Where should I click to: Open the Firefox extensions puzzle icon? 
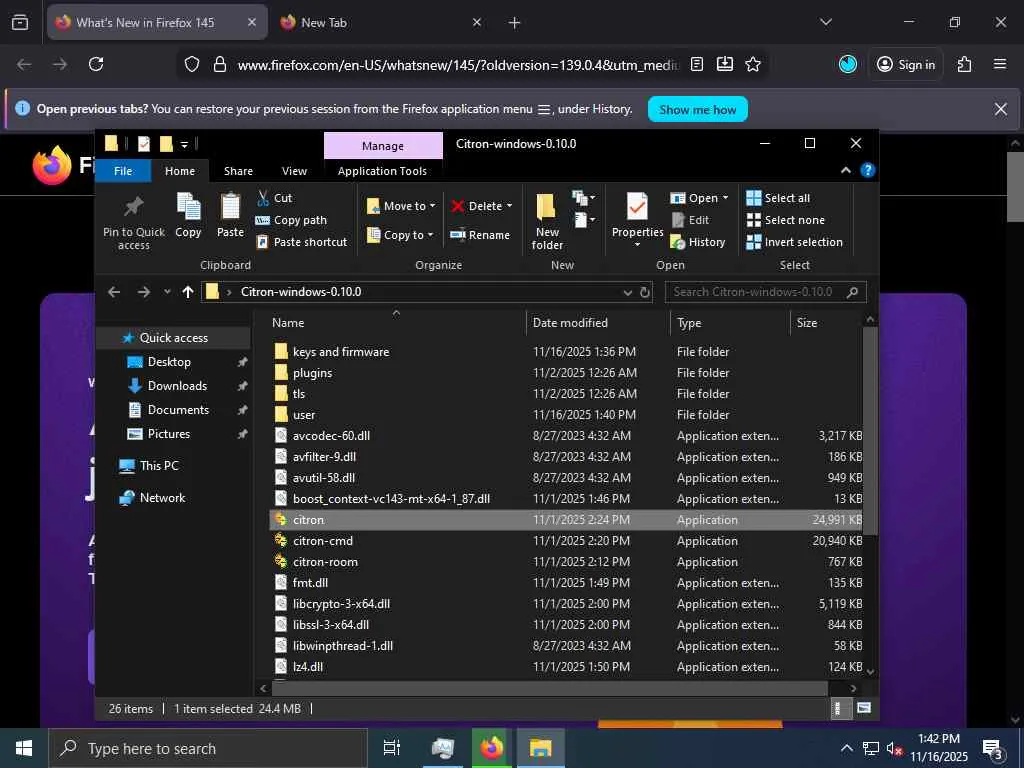(964, 64)
